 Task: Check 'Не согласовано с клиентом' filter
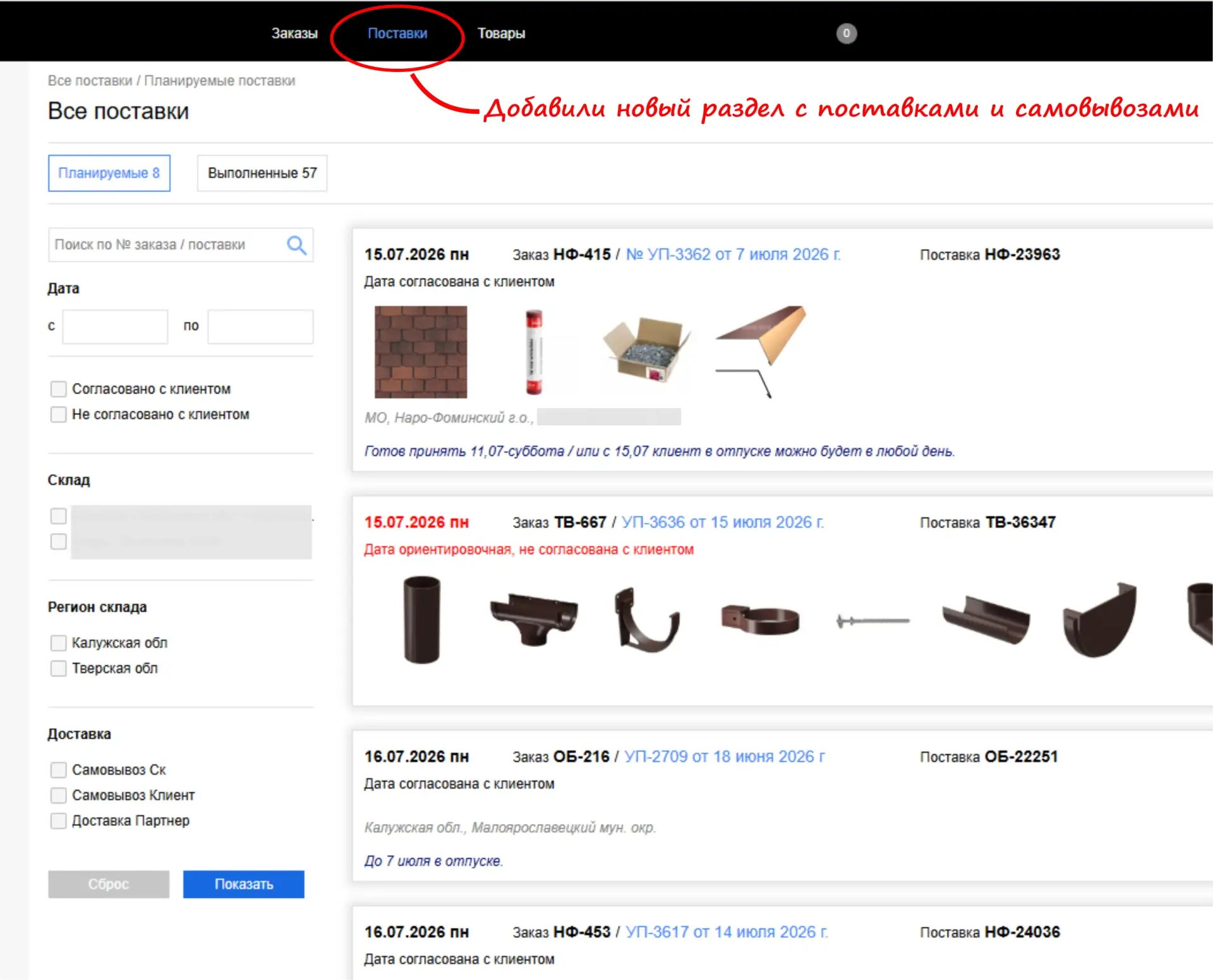pos(58,414)
